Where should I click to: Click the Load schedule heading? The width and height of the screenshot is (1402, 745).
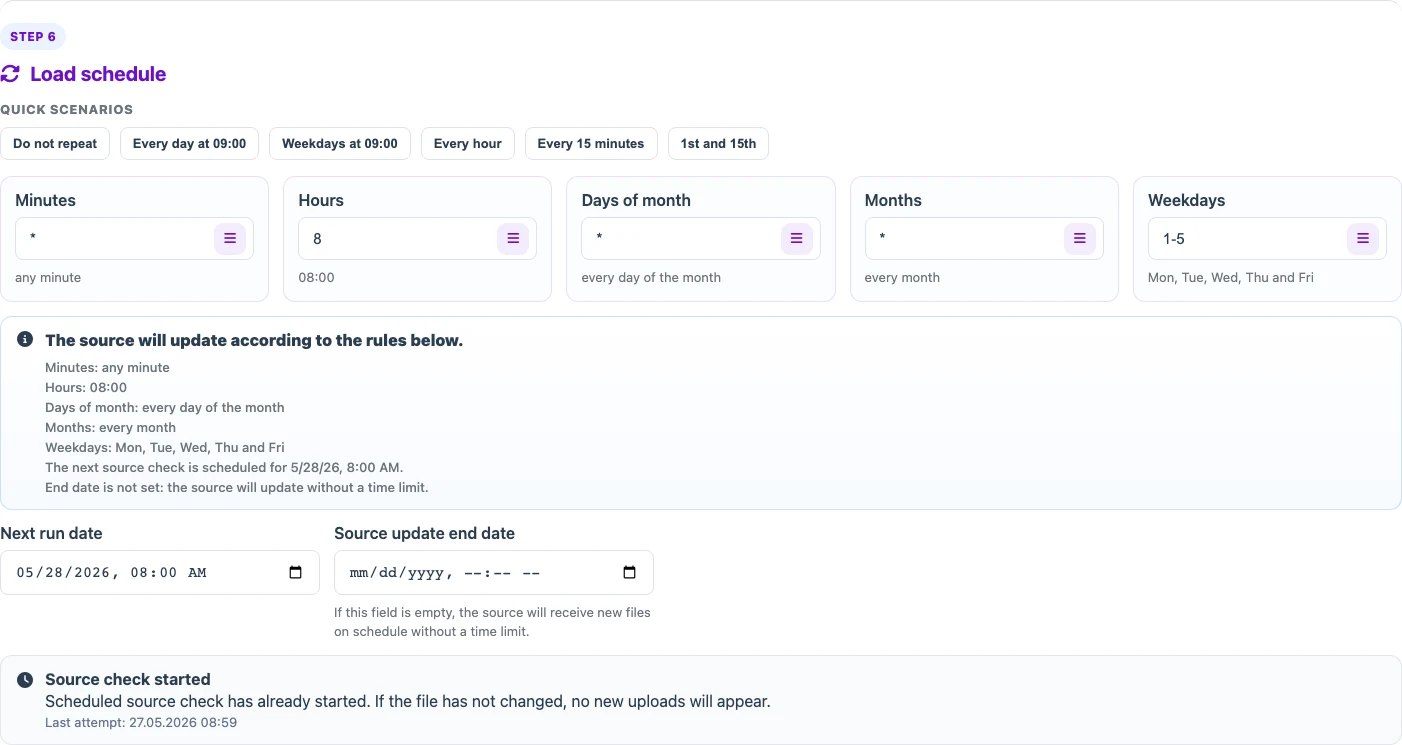pos(98,74)
